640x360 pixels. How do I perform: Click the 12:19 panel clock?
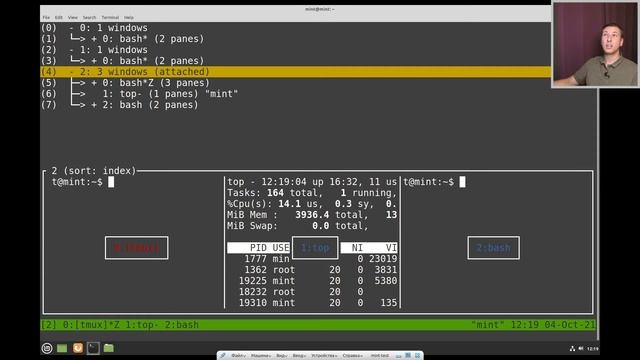pyautogui.click(x=593, y=349)
